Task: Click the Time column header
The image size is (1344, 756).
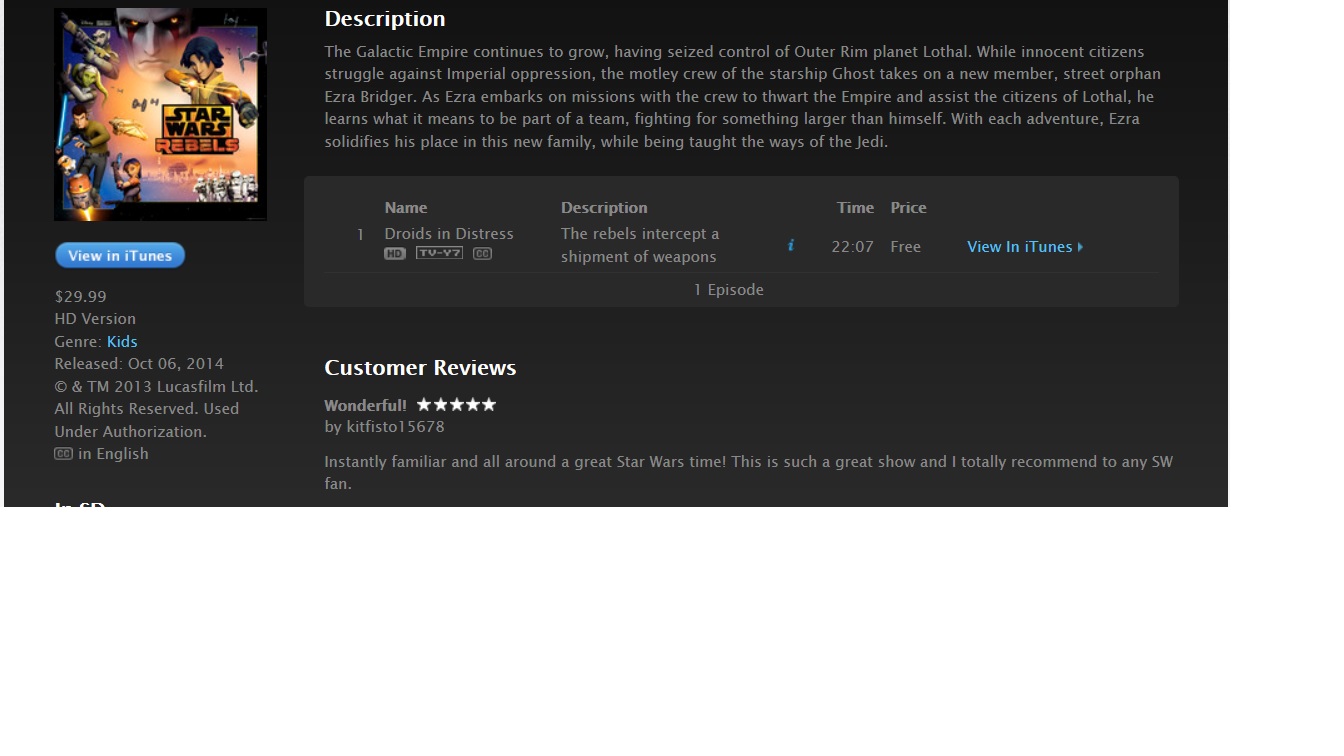Action: point(855,208)
